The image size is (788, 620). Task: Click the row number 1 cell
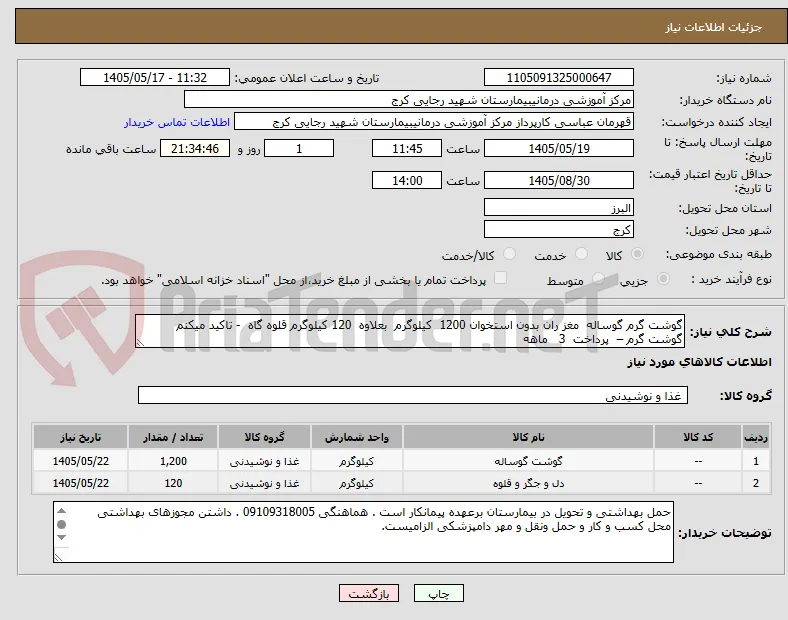[x=756, y=461]
